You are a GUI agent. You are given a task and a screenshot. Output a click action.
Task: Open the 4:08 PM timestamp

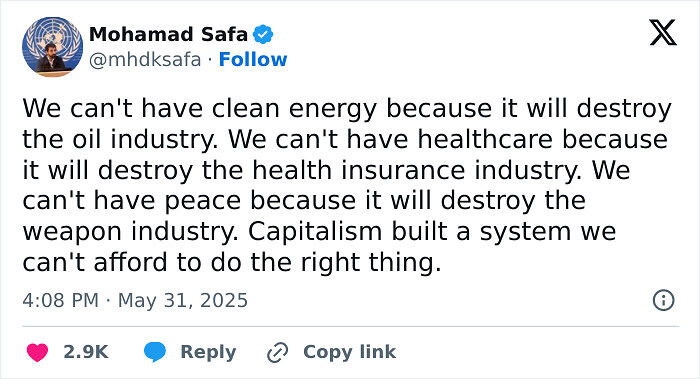click(60, 300)
